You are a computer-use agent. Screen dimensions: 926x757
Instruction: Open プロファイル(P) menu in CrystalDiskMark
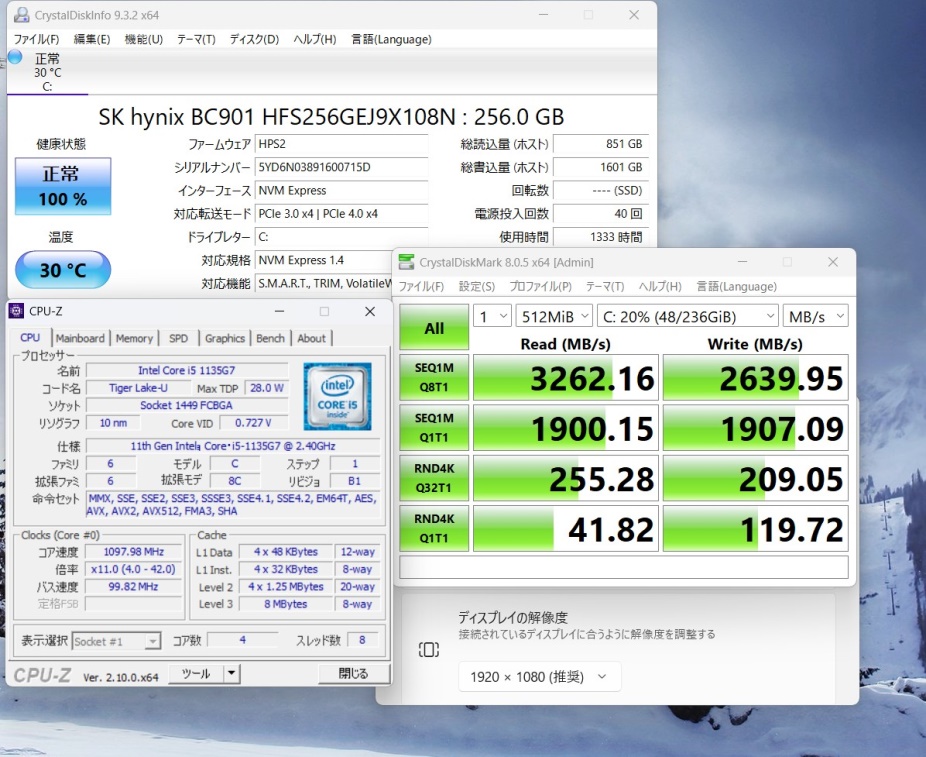pos(540,286)
